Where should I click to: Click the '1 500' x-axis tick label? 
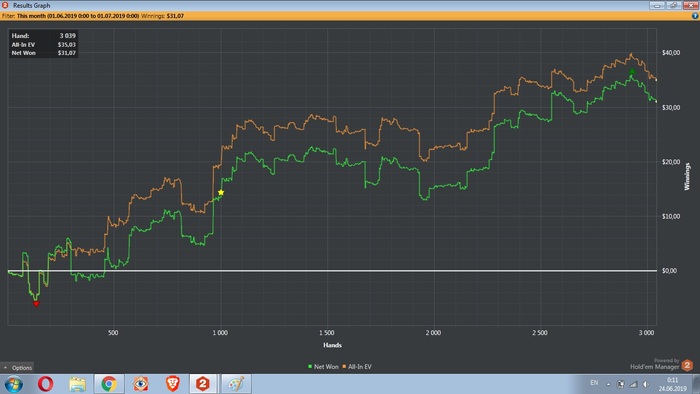click(x=327, y=333)
